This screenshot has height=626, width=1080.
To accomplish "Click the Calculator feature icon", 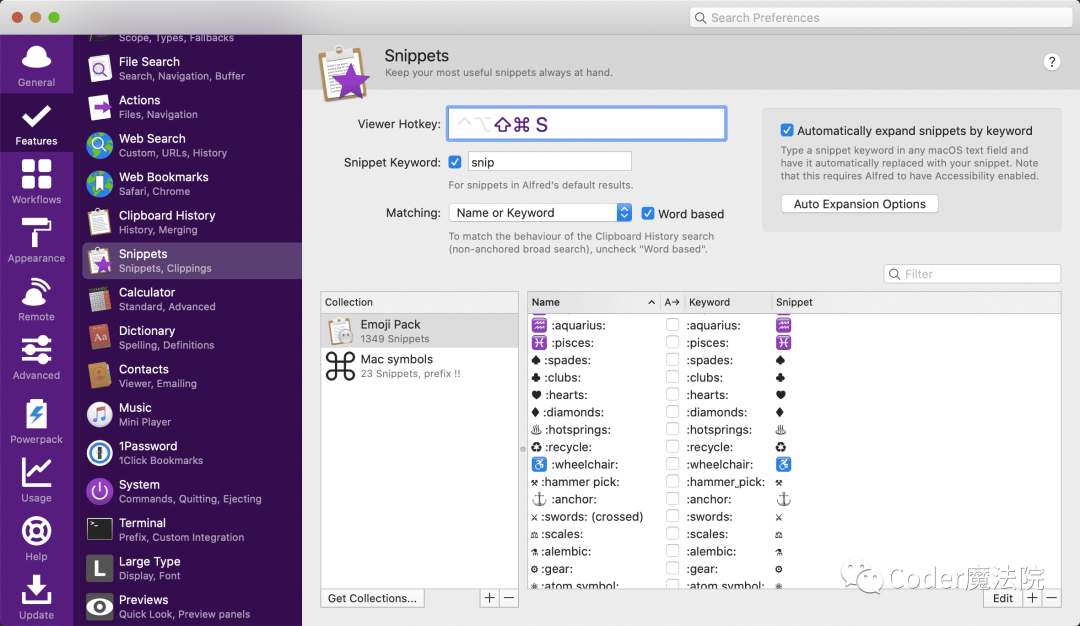I will click(x=100, y=300).
